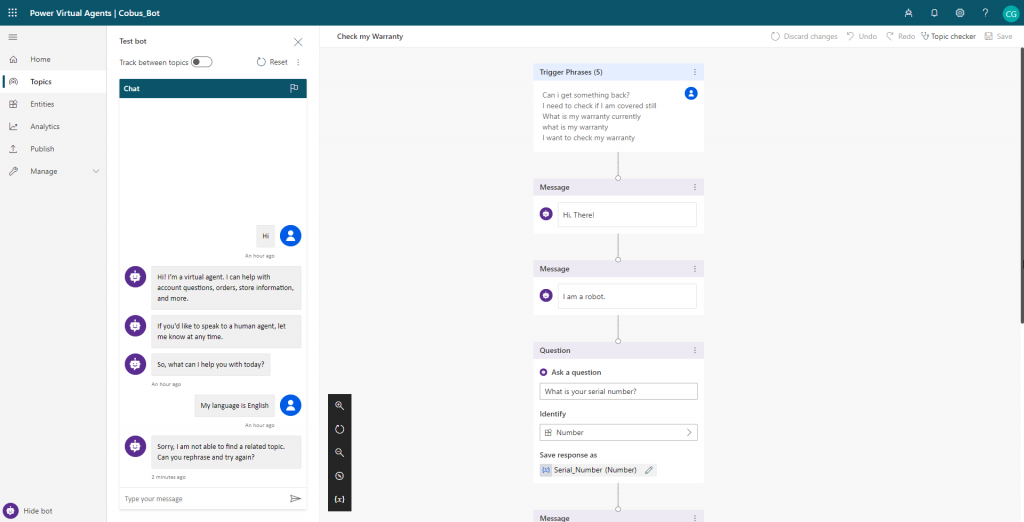This screenshot has height=522, width=1024.
Task: Add node below the I am a robot message
Action: (618, 341)
